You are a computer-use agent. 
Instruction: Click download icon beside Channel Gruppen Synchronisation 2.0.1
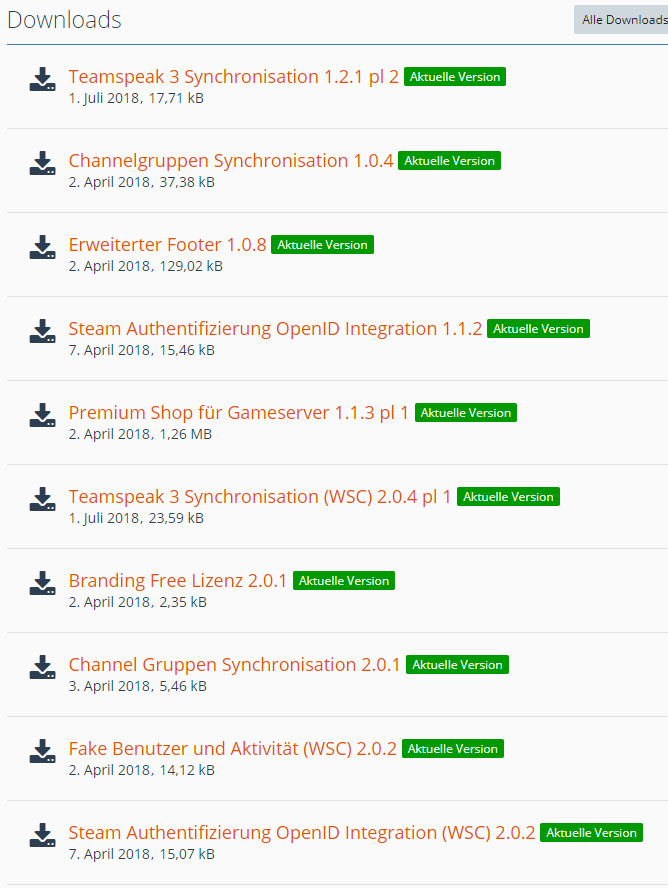click(x=42, y=668)
